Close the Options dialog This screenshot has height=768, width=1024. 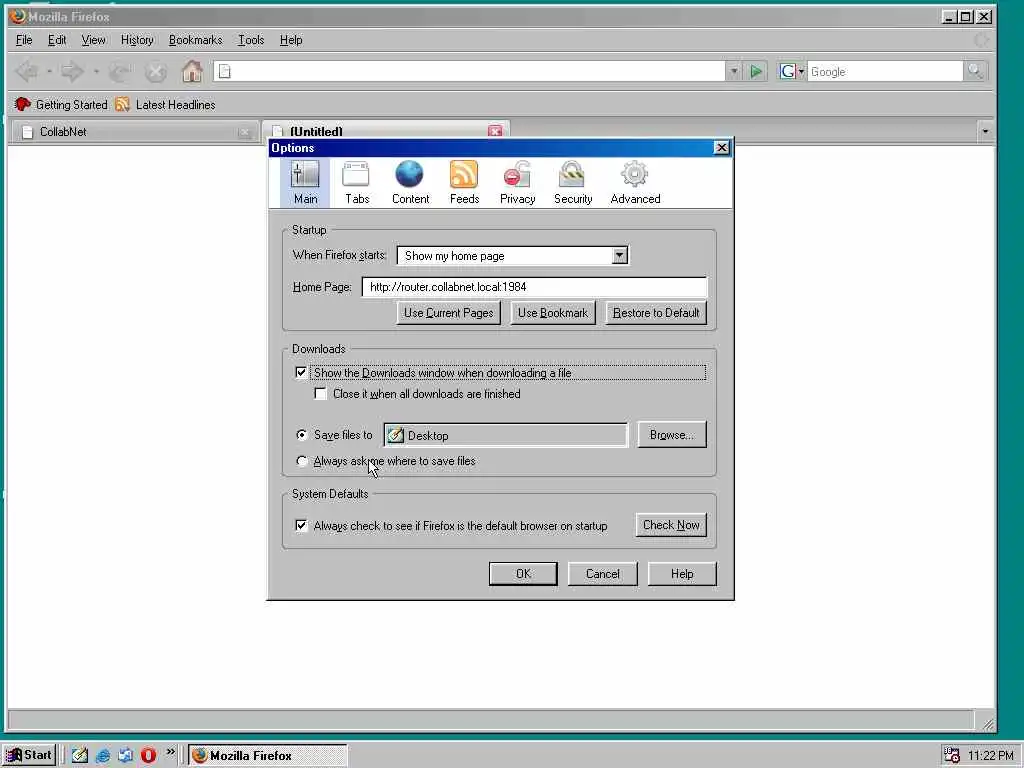tap(721, 148)
